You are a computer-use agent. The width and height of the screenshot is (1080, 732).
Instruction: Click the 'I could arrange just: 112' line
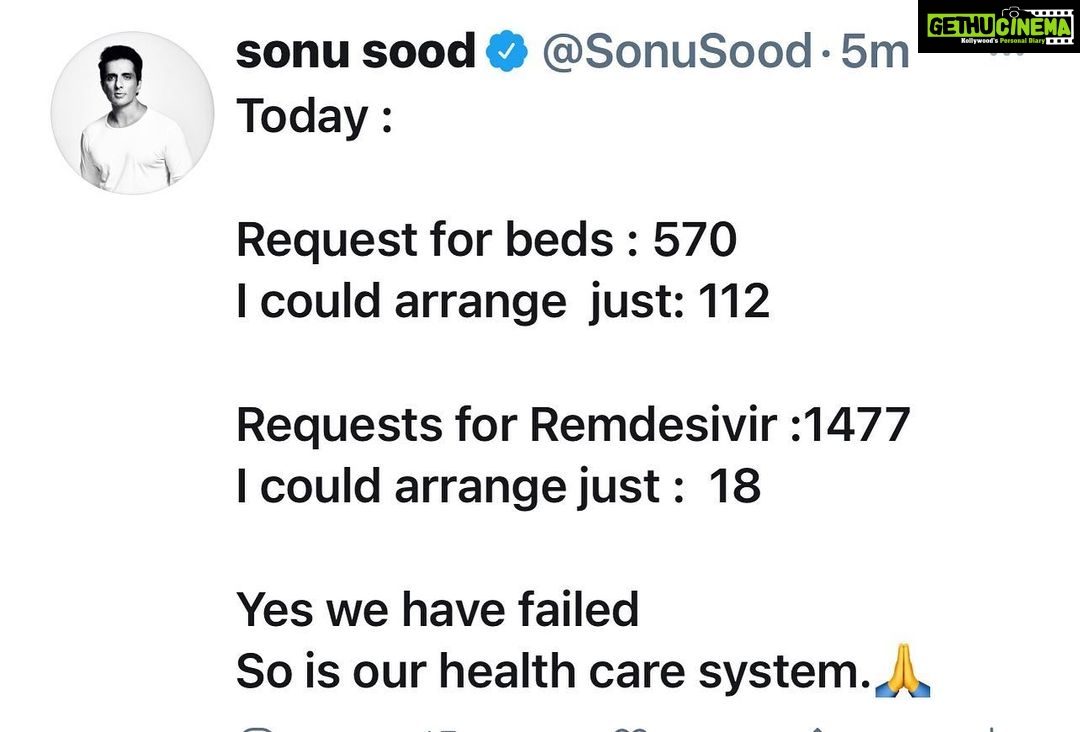(x=503, y=302)
